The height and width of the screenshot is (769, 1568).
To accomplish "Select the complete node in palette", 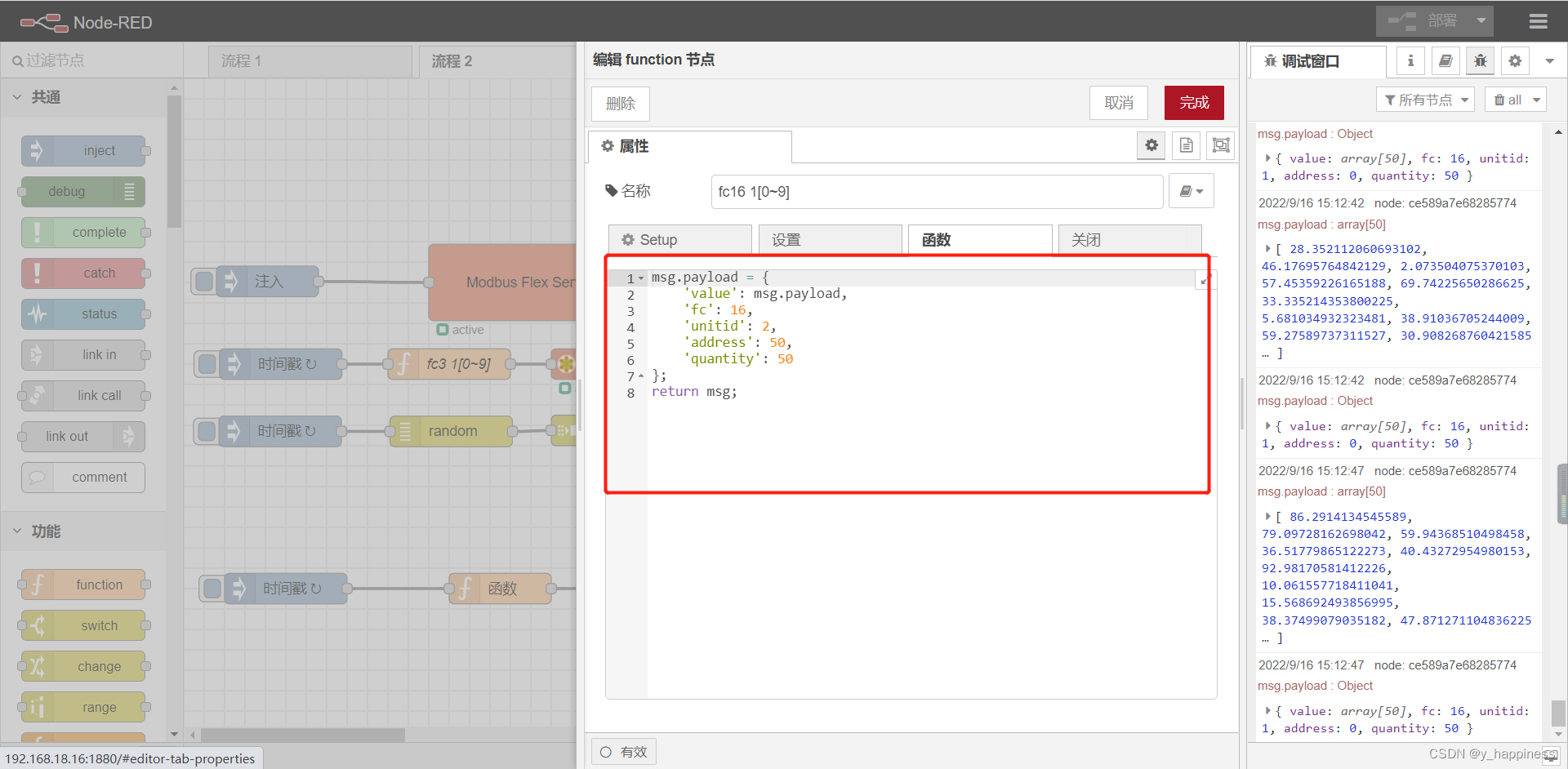I will click(x=83, y=232).
